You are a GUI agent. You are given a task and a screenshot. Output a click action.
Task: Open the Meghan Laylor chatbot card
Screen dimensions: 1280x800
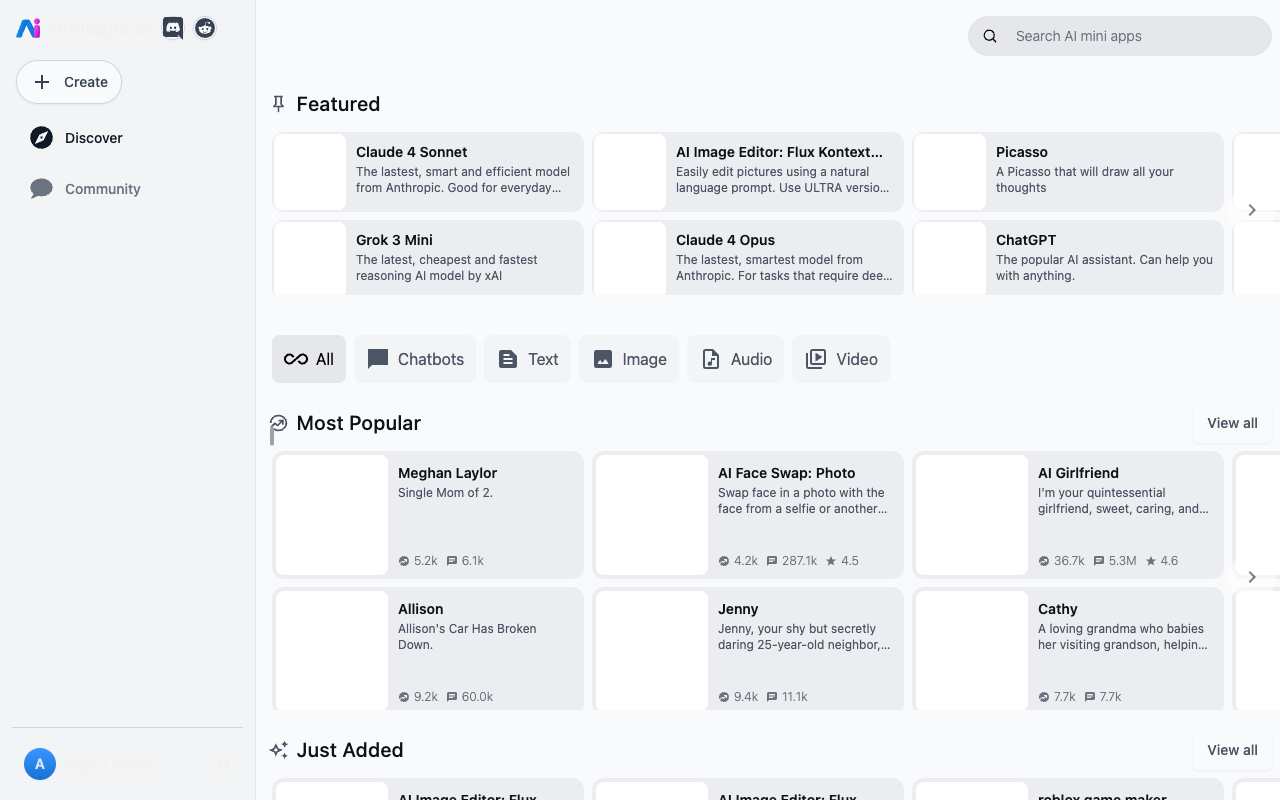(x=428, y=515)
